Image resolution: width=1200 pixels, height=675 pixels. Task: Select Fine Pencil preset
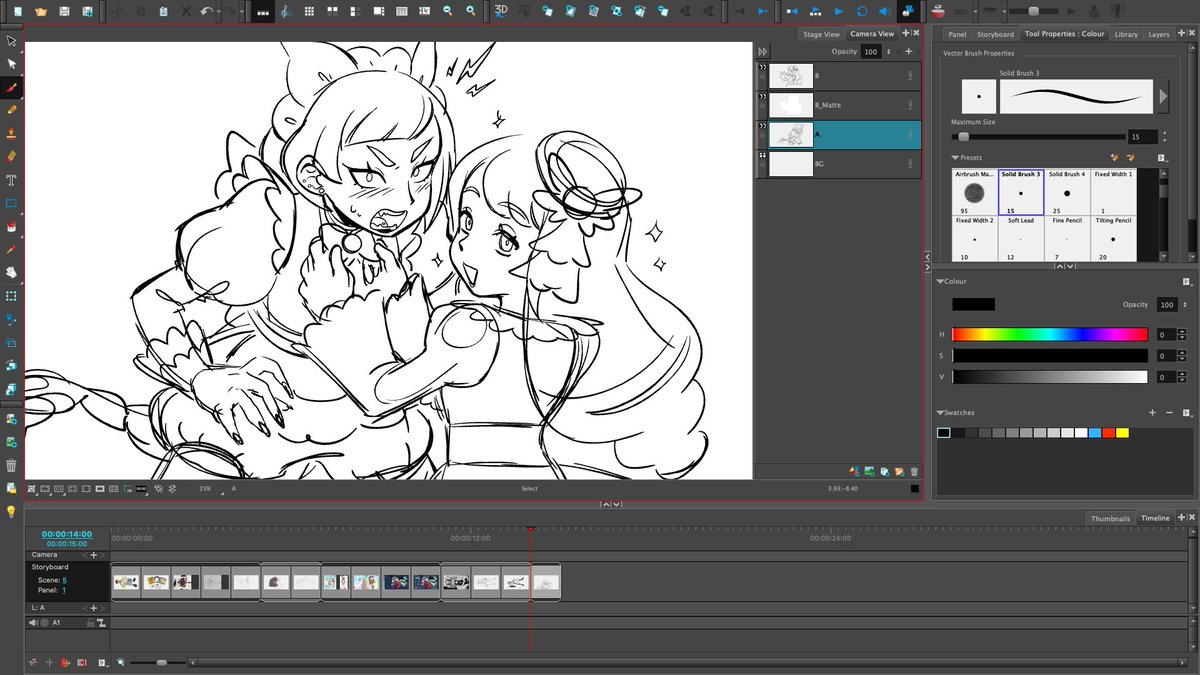click(1067, 238)
